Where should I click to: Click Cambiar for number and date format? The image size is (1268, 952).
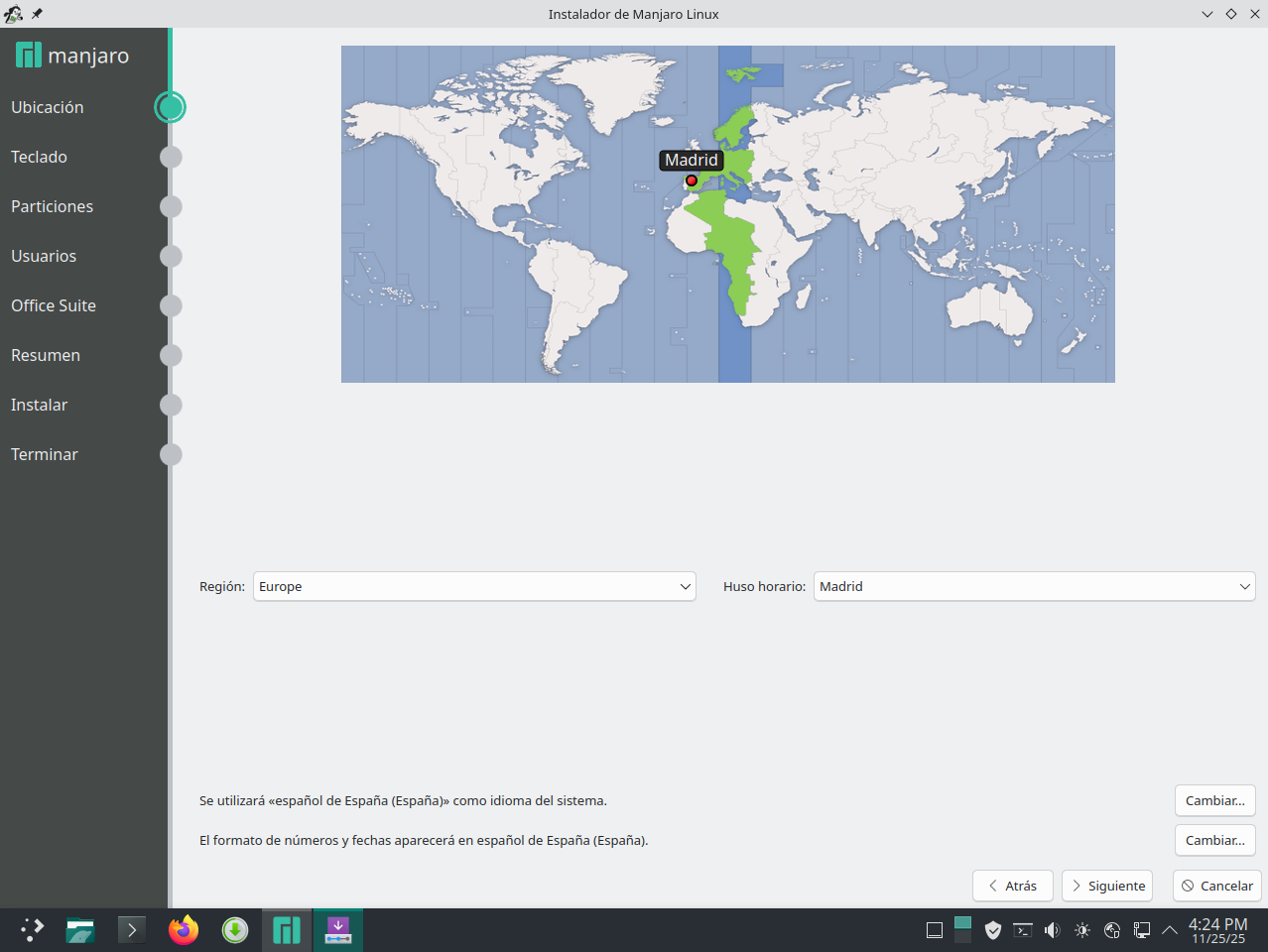point(1214,840)
